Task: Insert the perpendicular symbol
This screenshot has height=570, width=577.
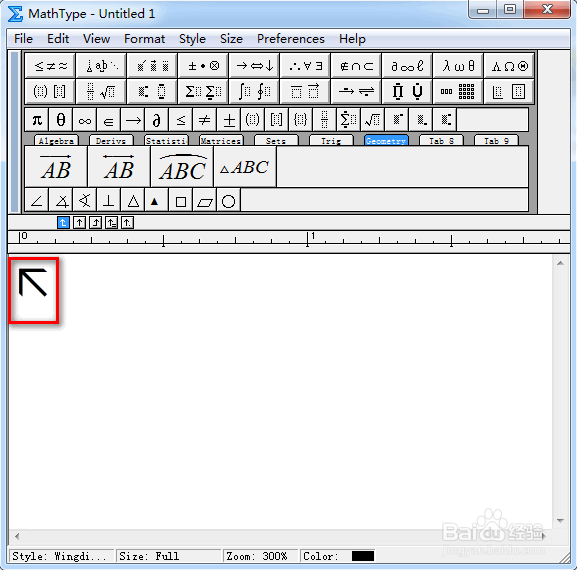Action: (109, 201)
